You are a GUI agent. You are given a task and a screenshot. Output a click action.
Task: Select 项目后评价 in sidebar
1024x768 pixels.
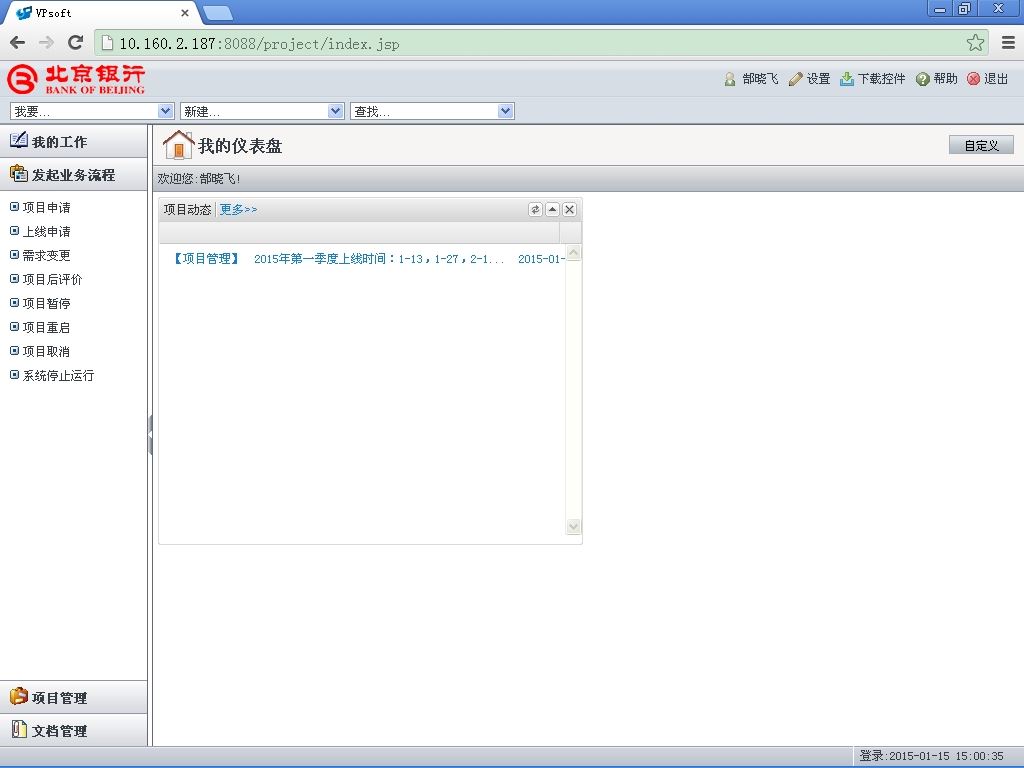52,280
